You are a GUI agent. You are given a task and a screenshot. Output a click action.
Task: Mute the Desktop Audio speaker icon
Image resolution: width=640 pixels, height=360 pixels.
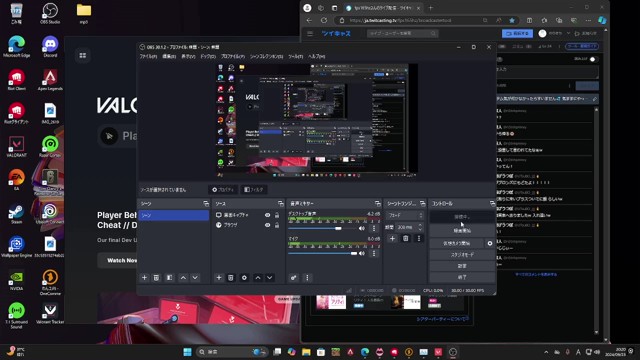[x=362, y=228]
